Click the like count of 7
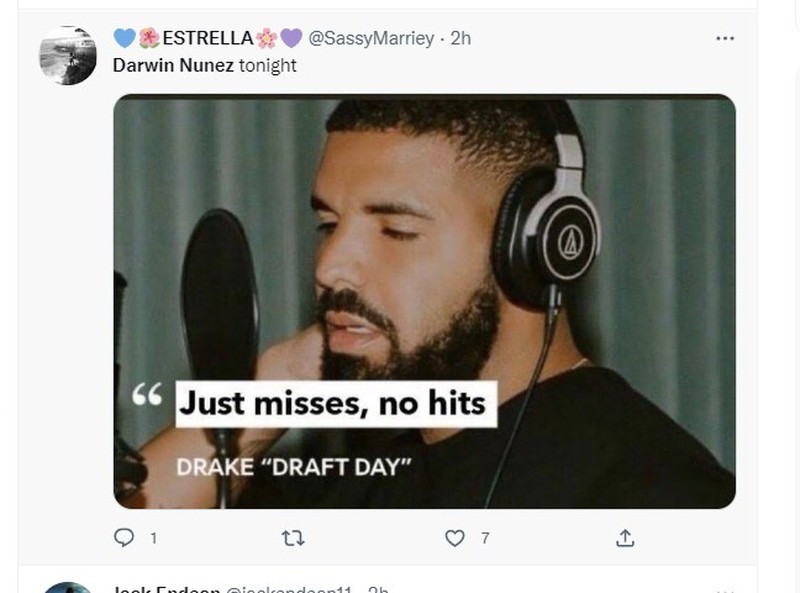The image size is (800, 593). 485,538
